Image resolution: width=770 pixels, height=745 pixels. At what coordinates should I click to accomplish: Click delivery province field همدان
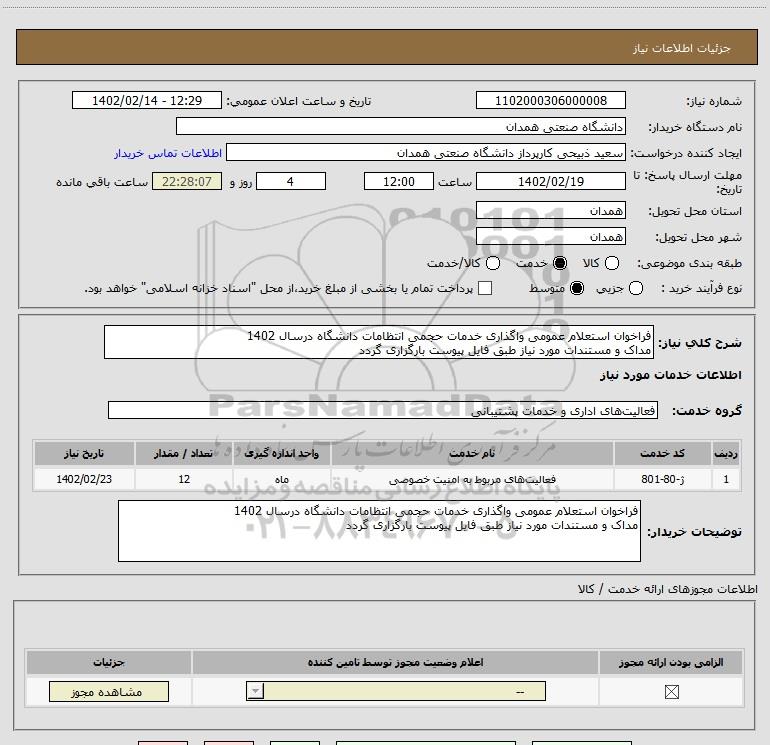coord(550,211)
